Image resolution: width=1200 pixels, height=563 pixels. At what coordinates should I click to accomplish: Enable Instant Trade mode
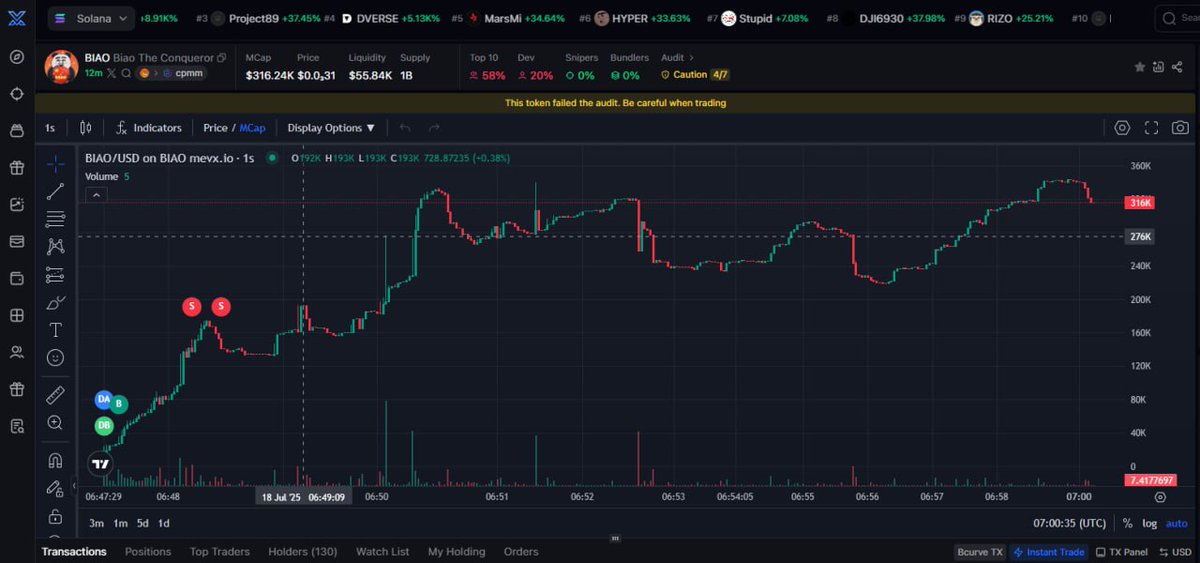click(x=1049, y=552)
